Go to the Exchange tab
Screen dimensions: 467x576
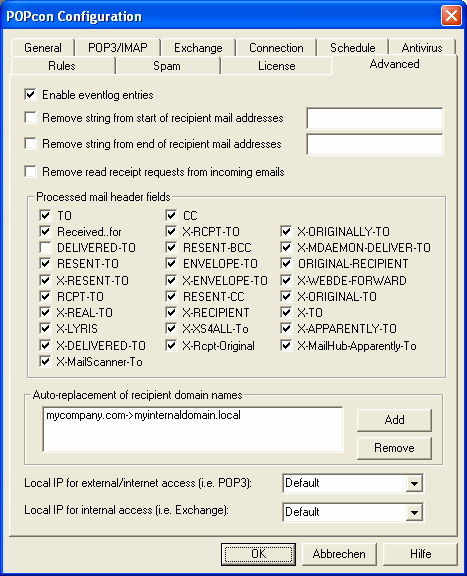coord(198,48)
